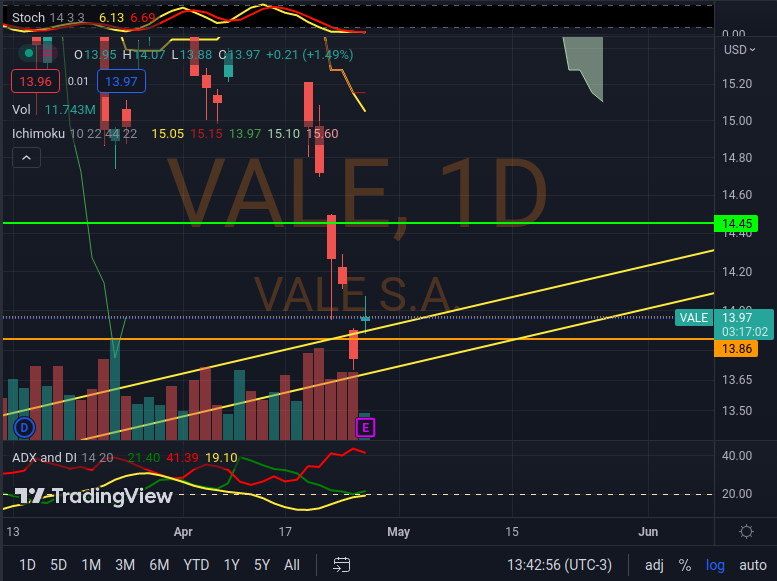This screenshot has height=581, width=777.
Task: Toggle the log scale option
Action: pyautogui.click(x=715, y=565)
